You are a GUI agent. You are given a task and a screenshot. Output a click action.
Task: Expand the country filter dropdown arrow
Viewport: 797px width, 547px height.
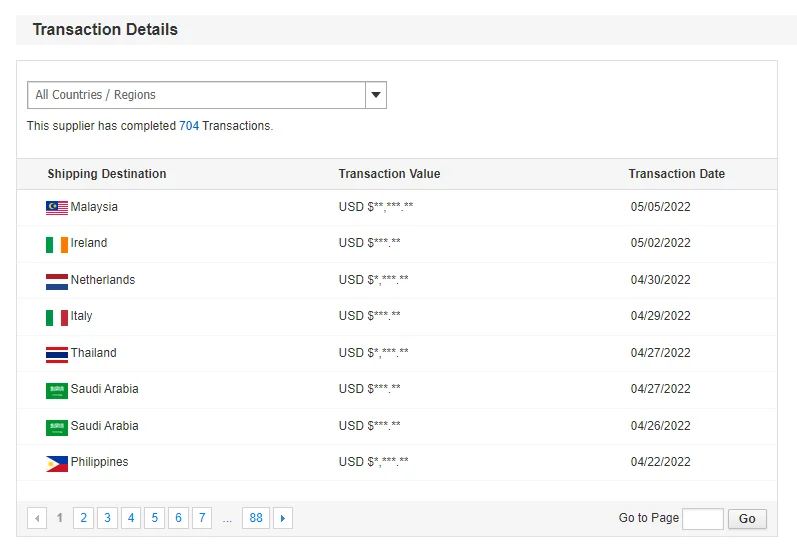375,95
